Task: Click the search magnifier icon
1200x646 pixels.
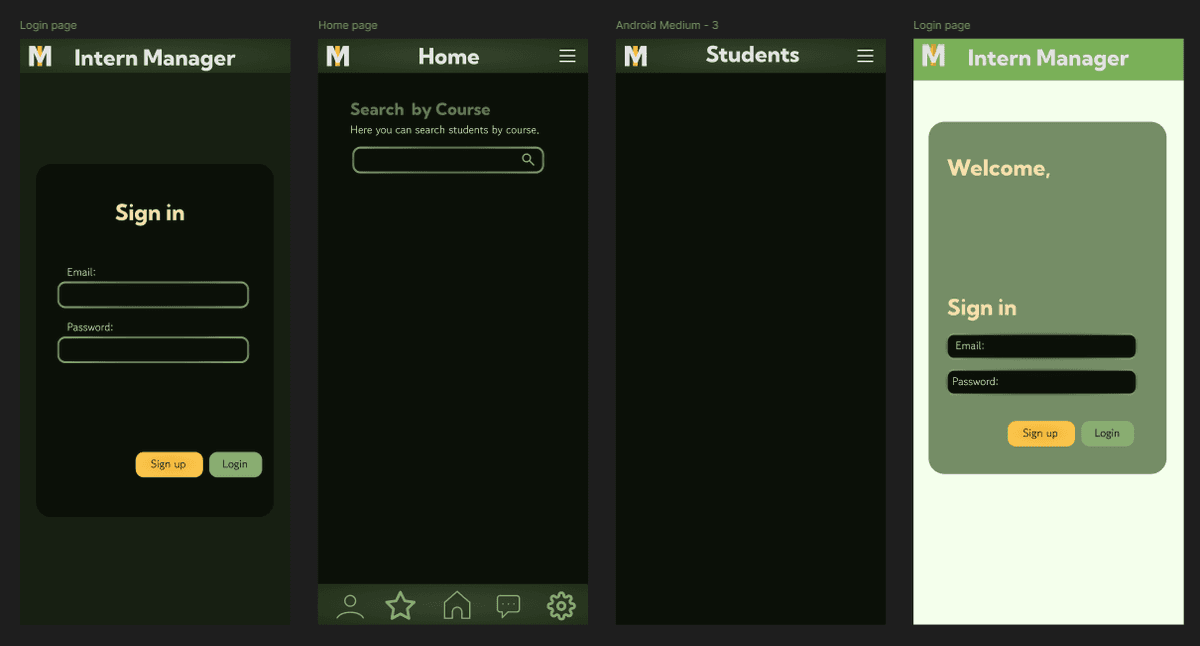Action: [x=528, y=160]
